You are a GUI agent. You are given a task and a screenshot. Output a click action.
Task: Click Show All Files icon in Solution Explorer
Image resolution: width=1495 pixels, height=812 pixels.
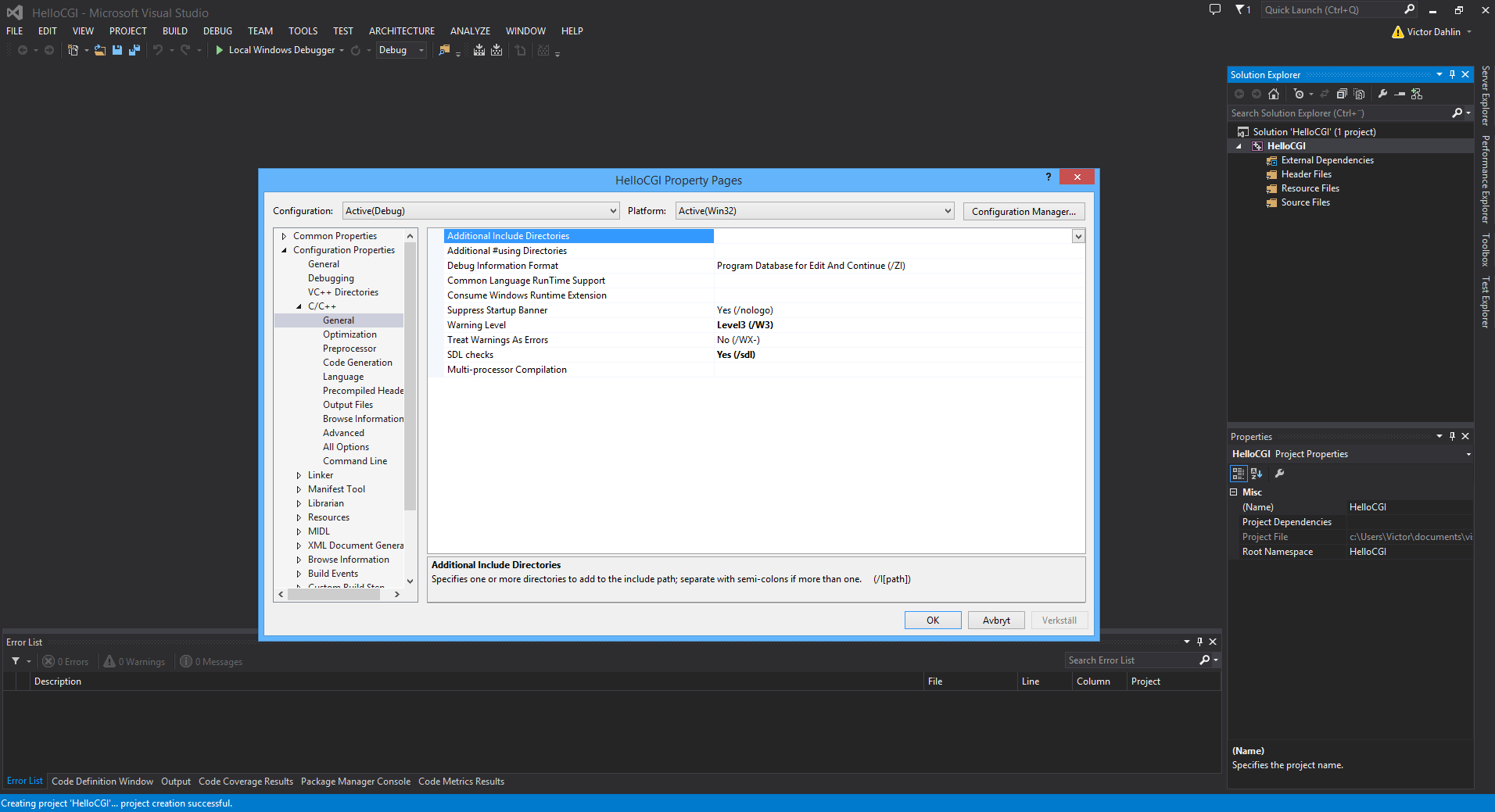click(x=1359, y=94)
